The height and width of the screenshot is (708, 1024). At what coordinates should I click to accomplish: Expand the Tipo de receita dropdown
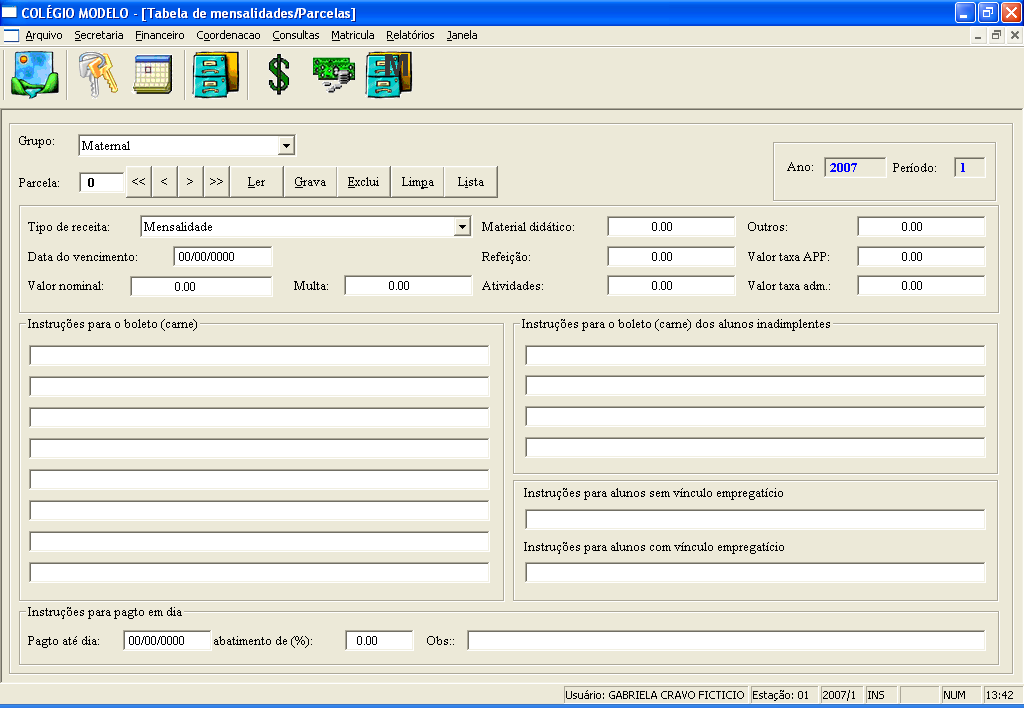(x=461, y=227)
